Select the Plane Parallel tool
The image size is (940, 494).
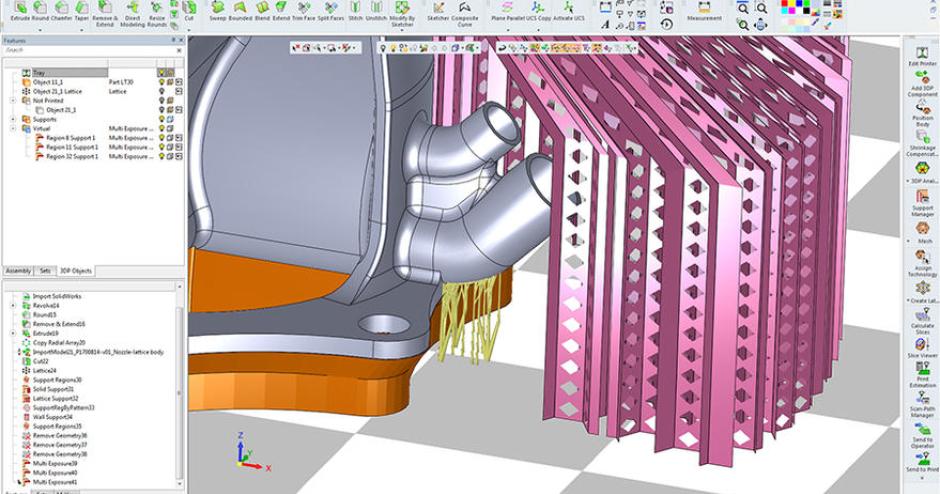(x=508, y=11)
